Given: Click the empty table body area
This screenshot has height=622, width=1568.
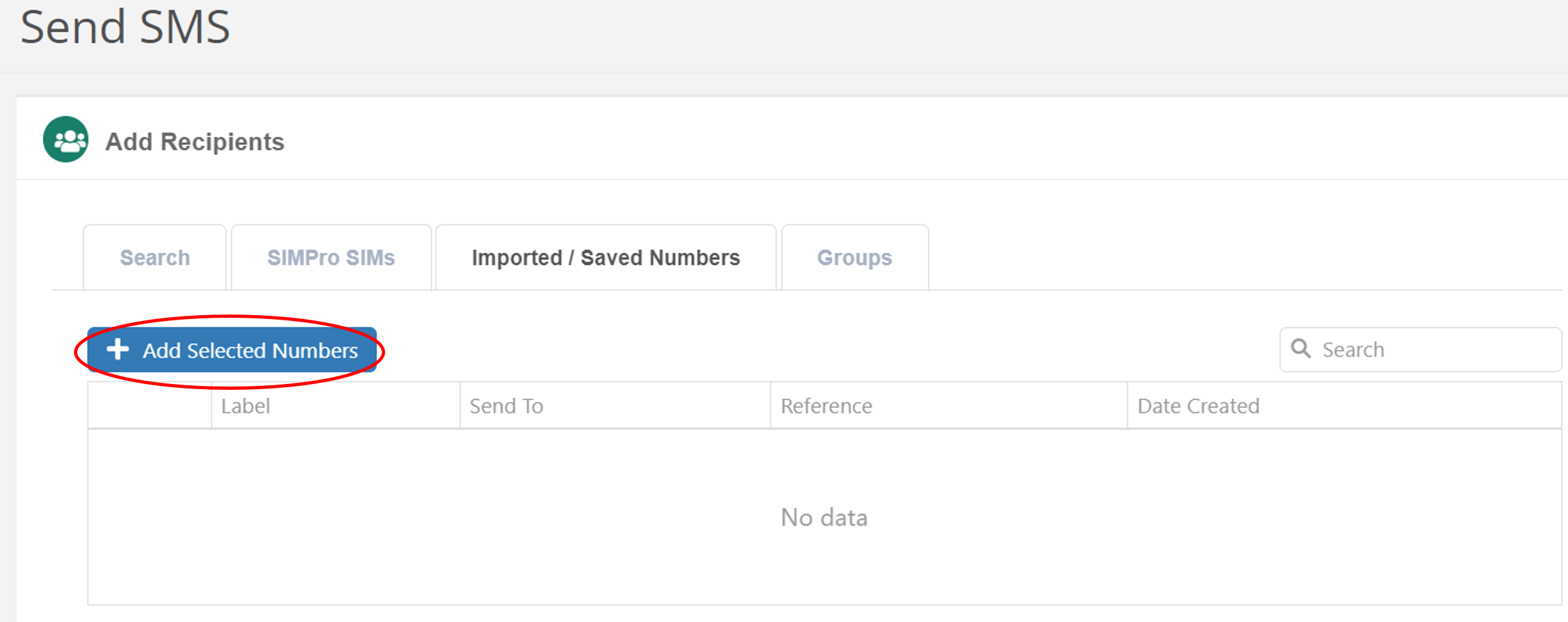Looking at the screenshot, I should [x=824, y=566].
